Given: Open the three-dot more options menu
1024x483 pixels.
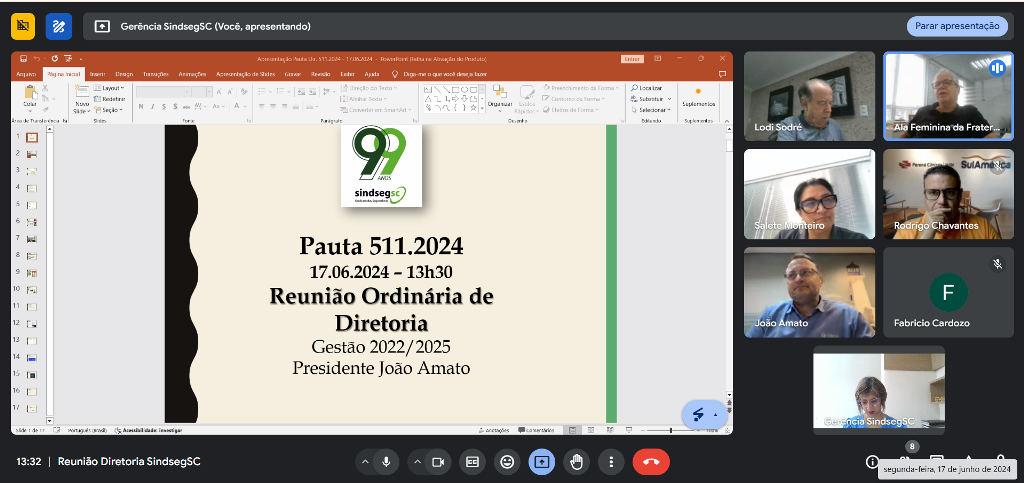Looking at the screenshot, I should [610, 462].
